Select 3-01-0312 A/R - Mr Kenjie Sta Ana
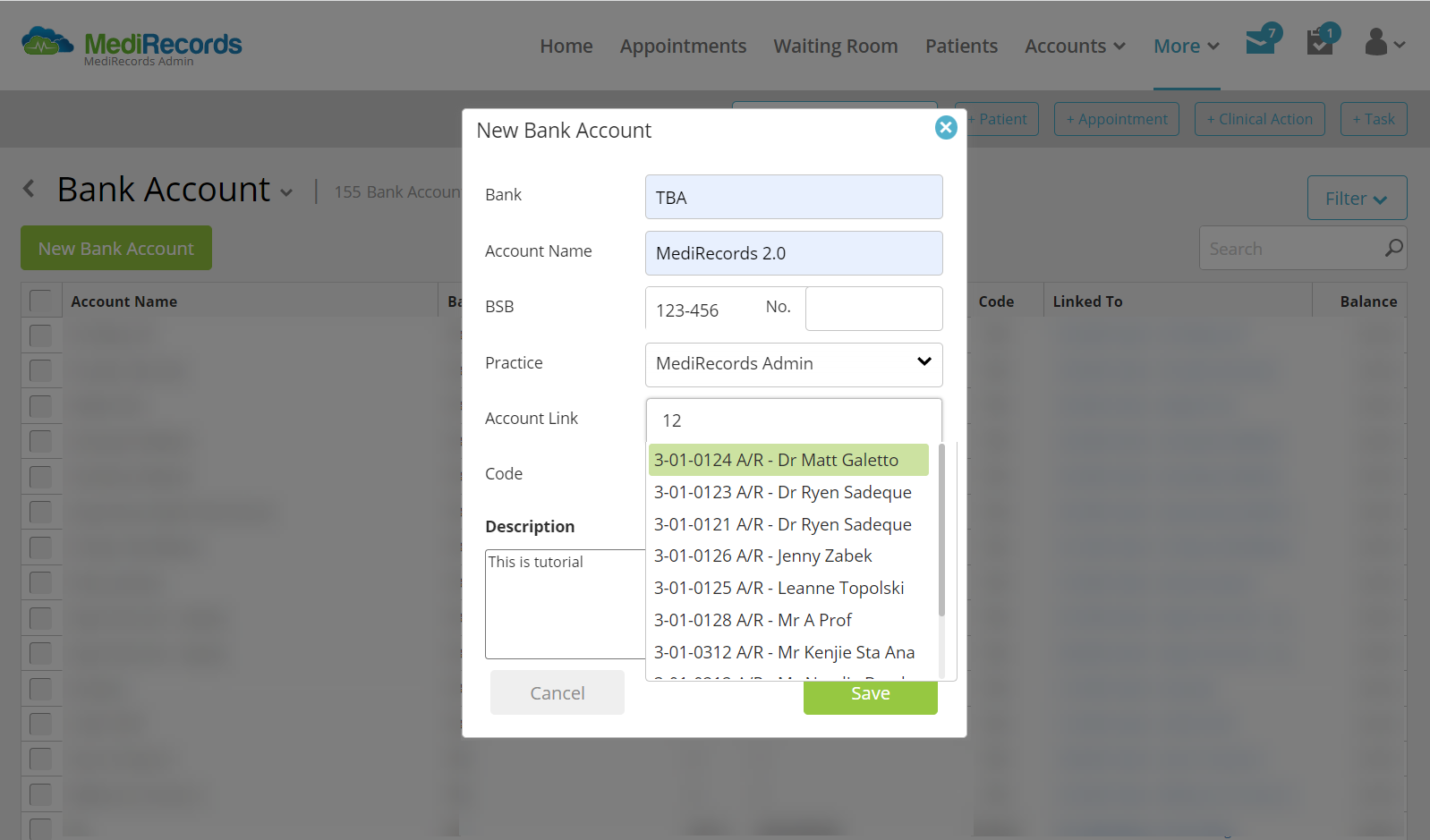The image size is (1430, 840). pos(788,652)
